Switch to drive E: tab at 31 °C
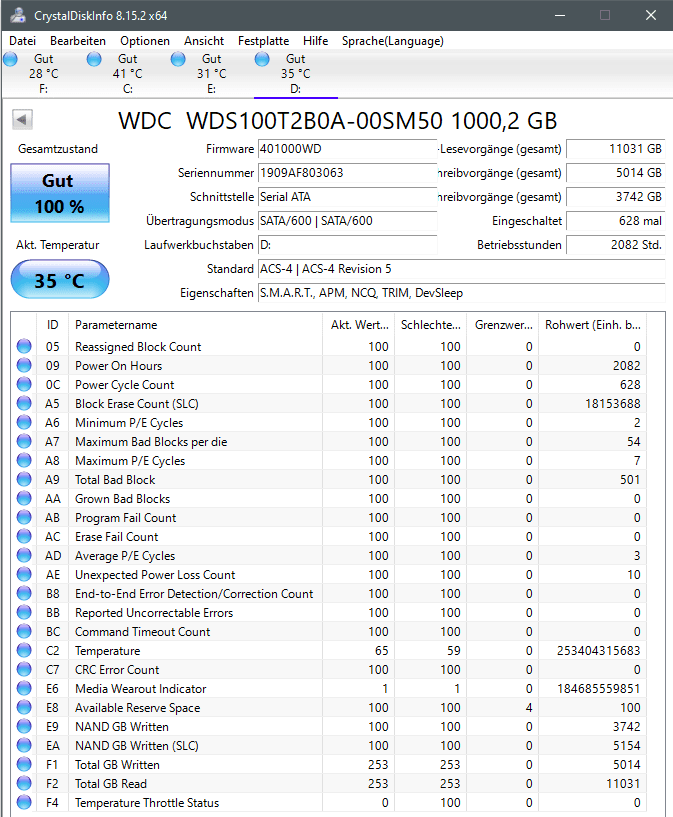Screen dimensions: 673x817 211,73
